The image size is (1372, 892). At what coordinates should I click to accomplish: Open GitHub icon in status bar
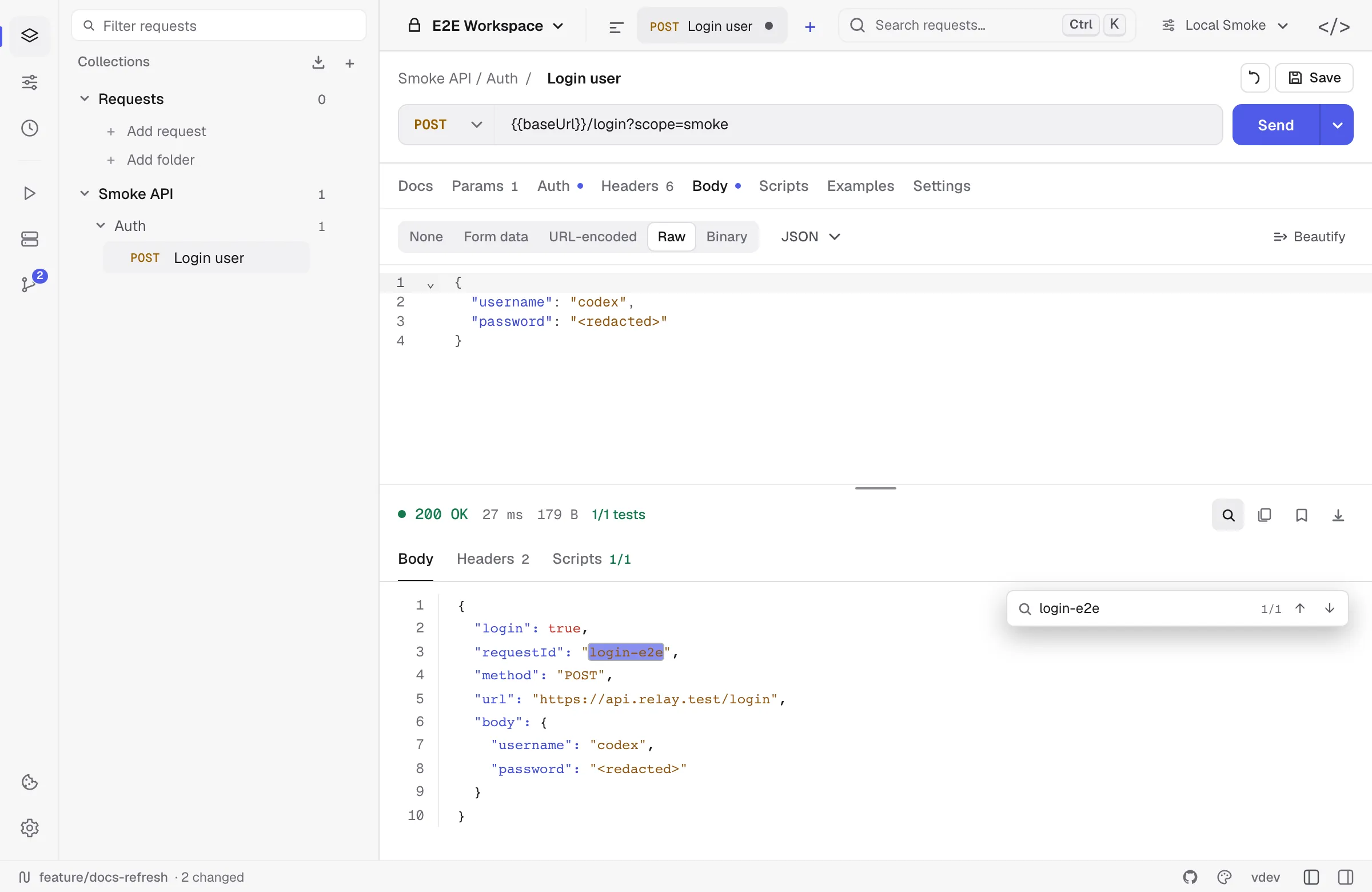1190,877
